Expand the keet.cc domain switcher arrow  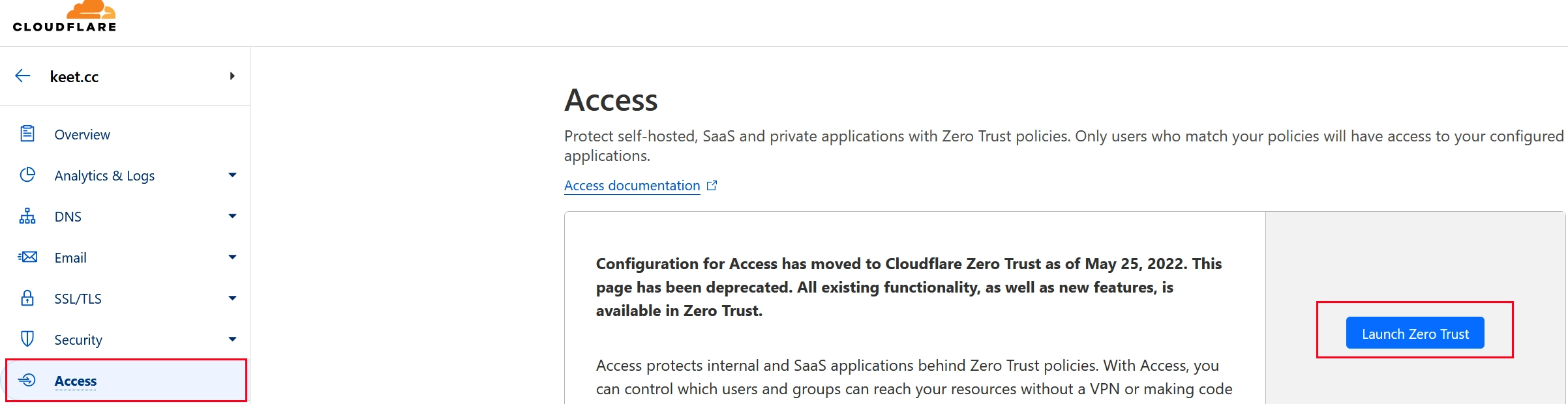point(232,76)
